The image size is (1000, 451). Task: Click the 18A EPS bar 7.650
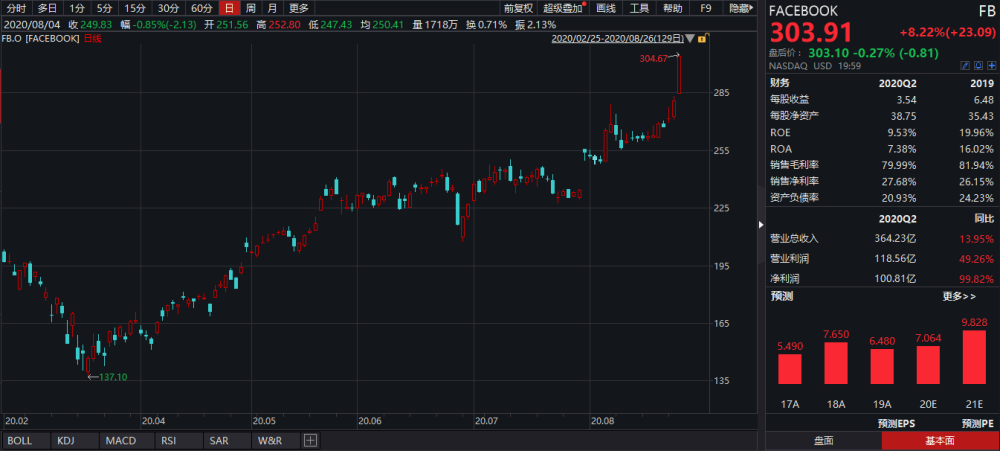click(x=836, y=363)
